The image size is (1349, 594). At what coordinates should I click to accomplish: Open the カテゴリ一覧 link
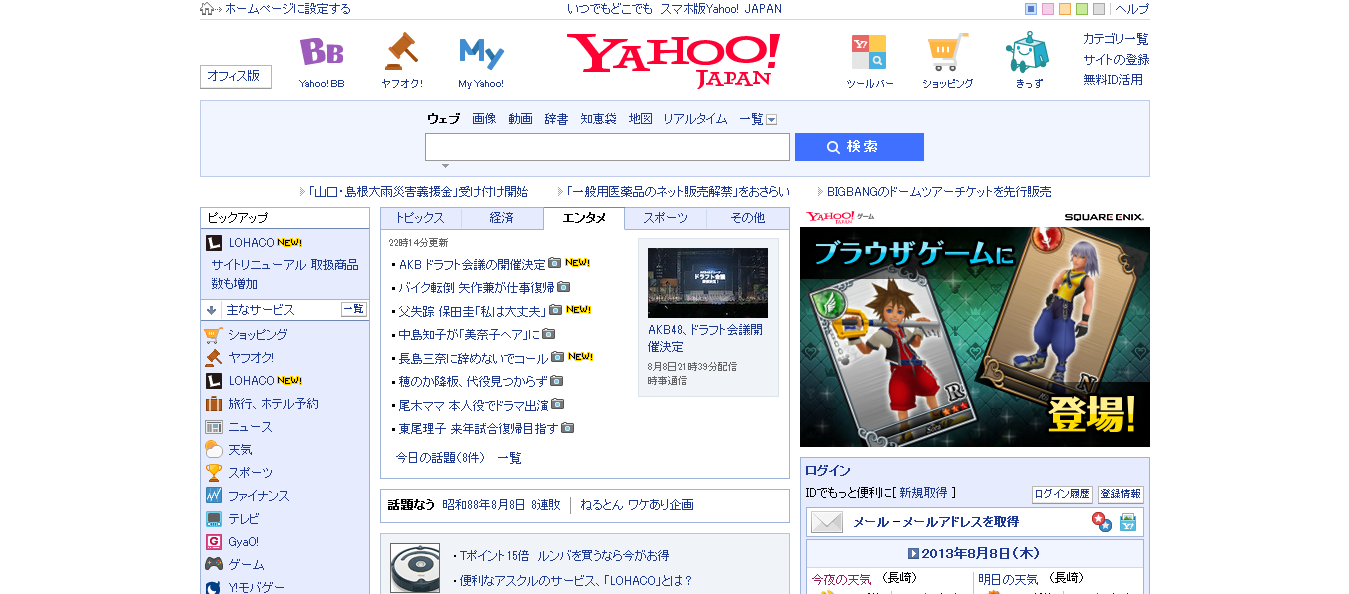[1116, 39]
